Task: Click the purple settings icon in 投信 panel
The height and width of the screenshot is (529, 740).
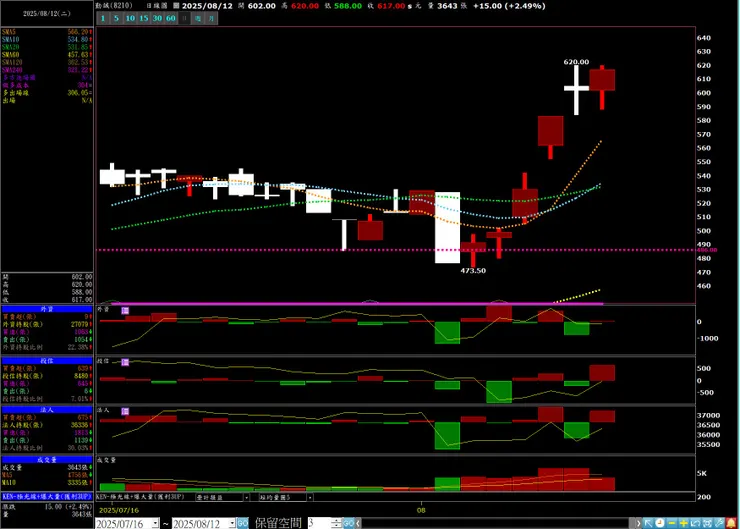Action: tap(125, 362)
